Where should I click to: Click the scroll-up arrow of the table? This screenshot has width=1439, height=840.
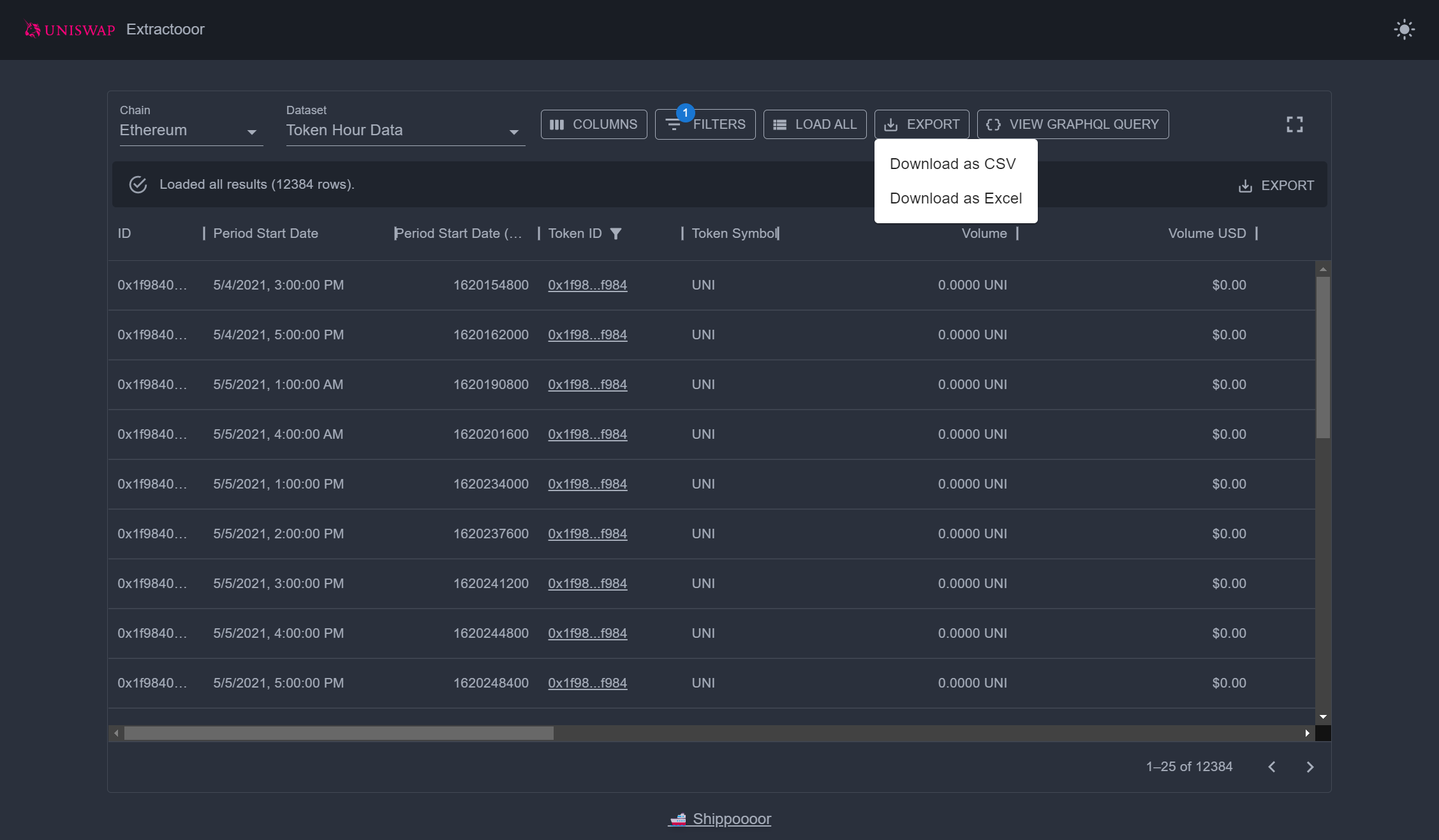pyautogui.click(x=1323, y=269)
